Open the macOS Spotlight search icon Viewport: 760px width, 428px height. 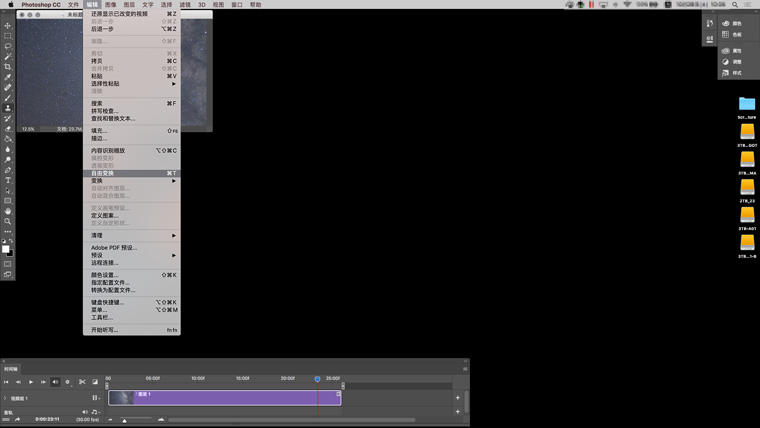[x=735, y=4]
